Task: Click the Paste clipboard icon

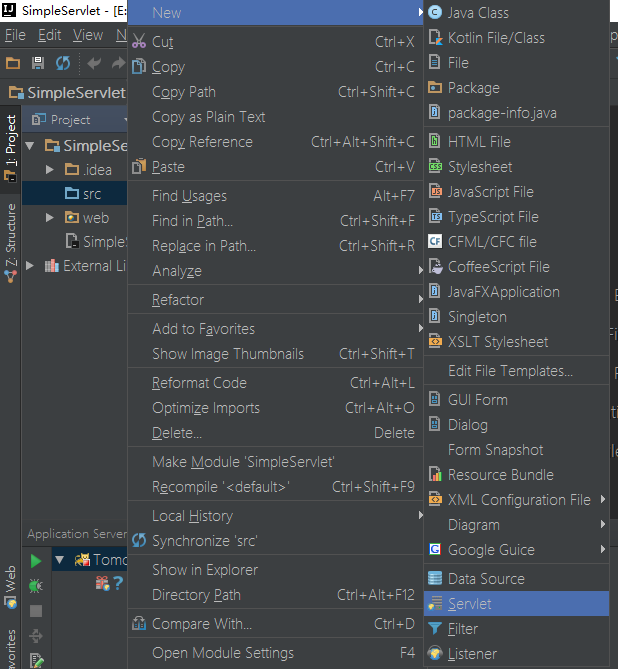Action: (139, 166)
